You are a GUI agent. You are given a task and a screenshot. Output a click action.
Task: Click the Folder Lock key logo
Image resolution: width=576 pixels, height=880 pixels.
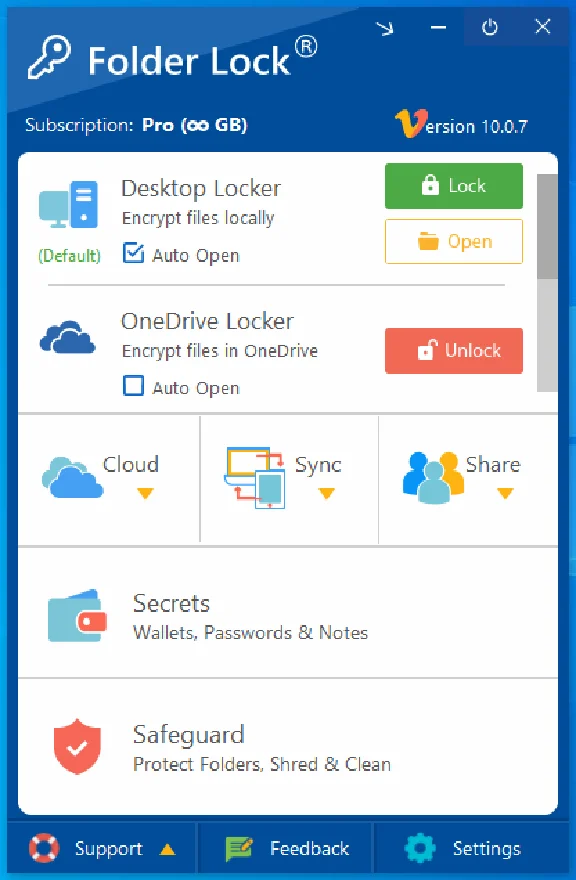(49, 57)
